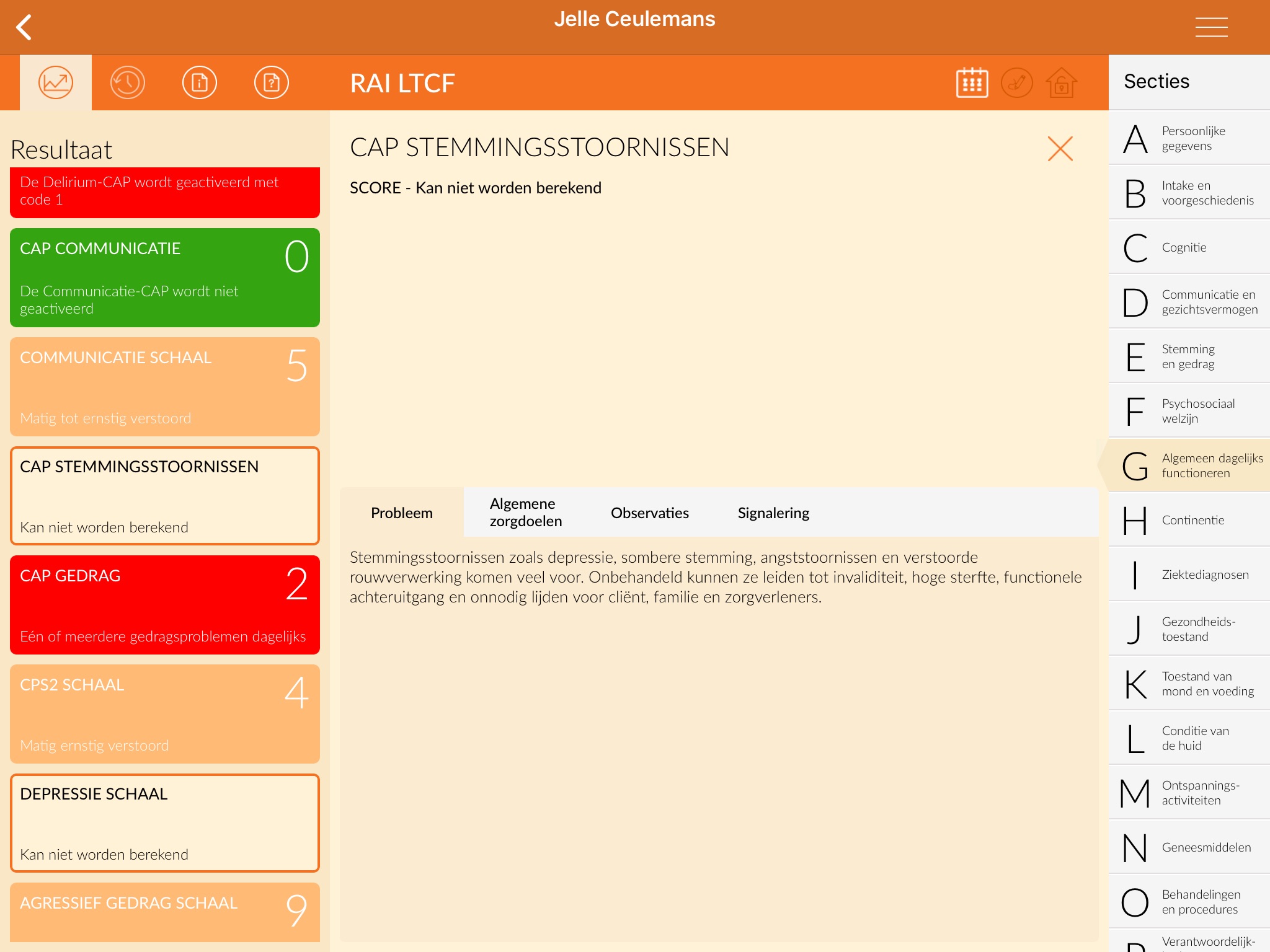Open section F Psychosociaal welzijn

pyautogui.click(x=1189, y=411)
